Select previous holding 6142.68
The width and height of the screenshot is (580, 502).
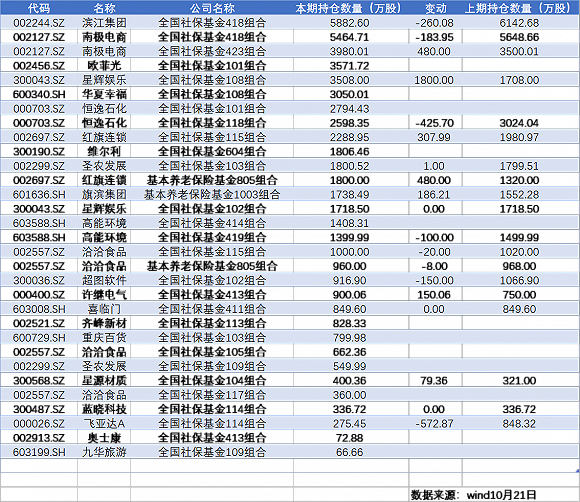click(519, 23)
